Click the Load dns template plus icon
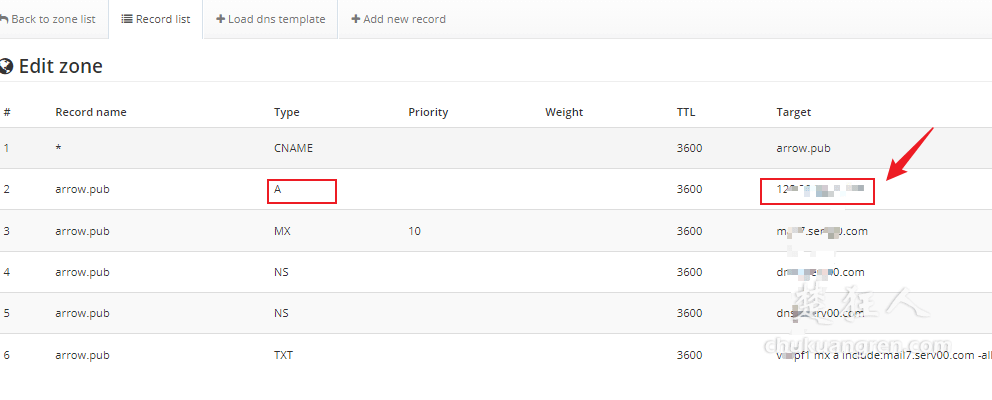Image resolution: width=992 pixels, height=400 pixels. pyautogui.click(x=220, y=19)
